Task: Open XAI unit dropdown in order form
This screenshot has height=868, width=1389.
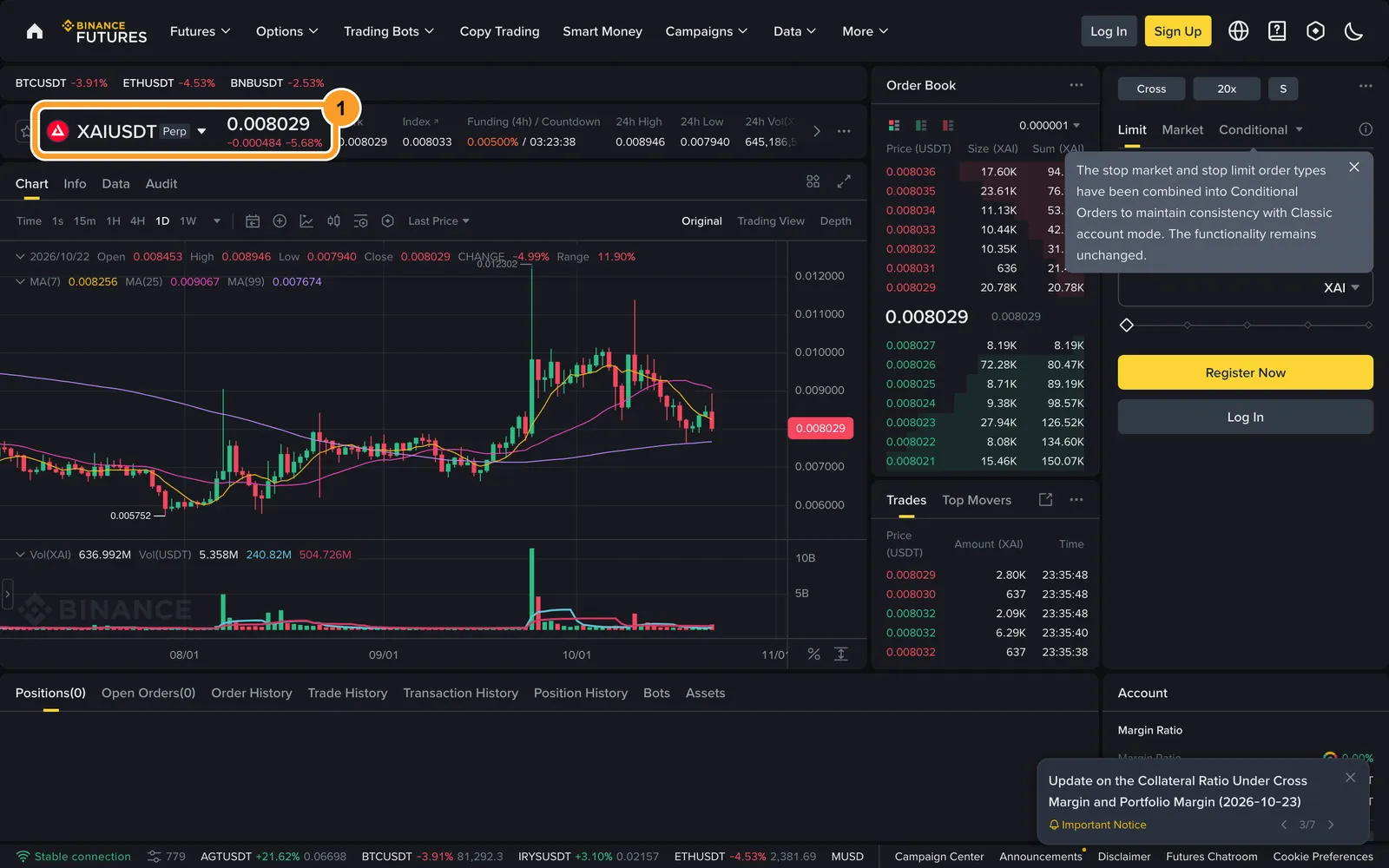Action: click(x=1341, y=288)
